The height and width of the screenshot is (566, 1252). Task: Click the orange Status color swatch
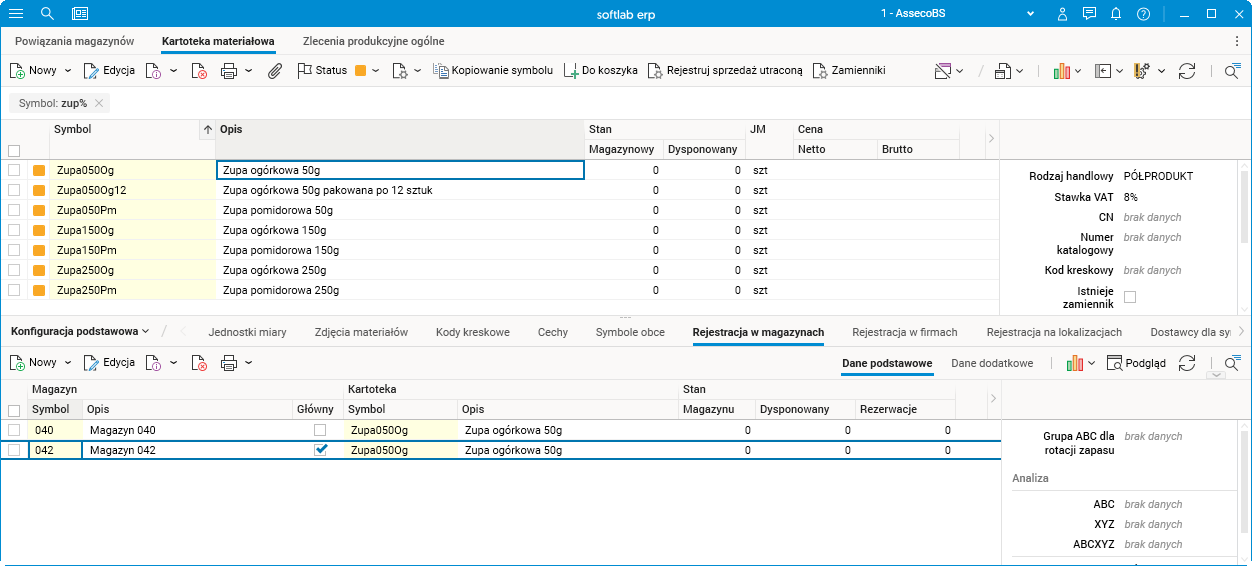point(361,71)
